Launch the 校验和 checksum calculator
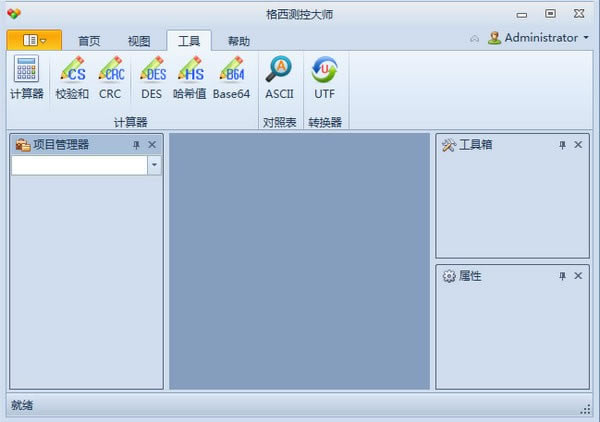Screen dimensions: 600x422 [72, 78]
